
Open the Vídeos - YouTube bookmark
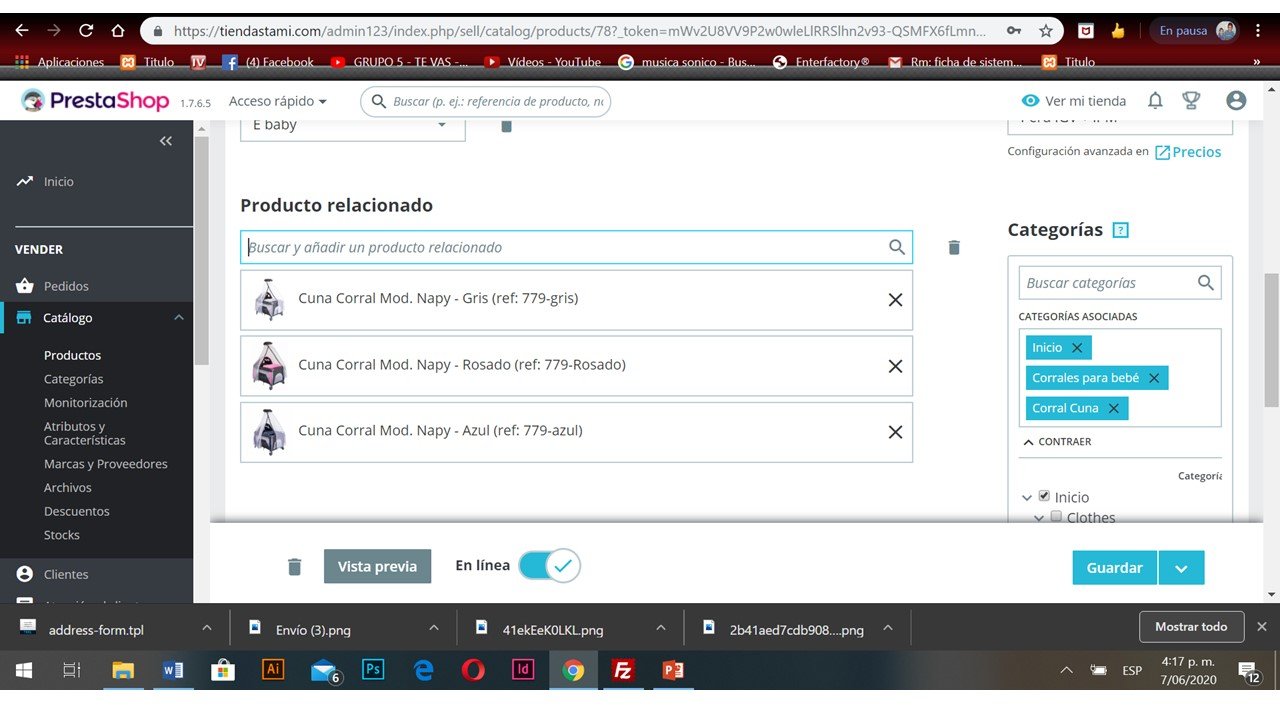pos(543,62)
